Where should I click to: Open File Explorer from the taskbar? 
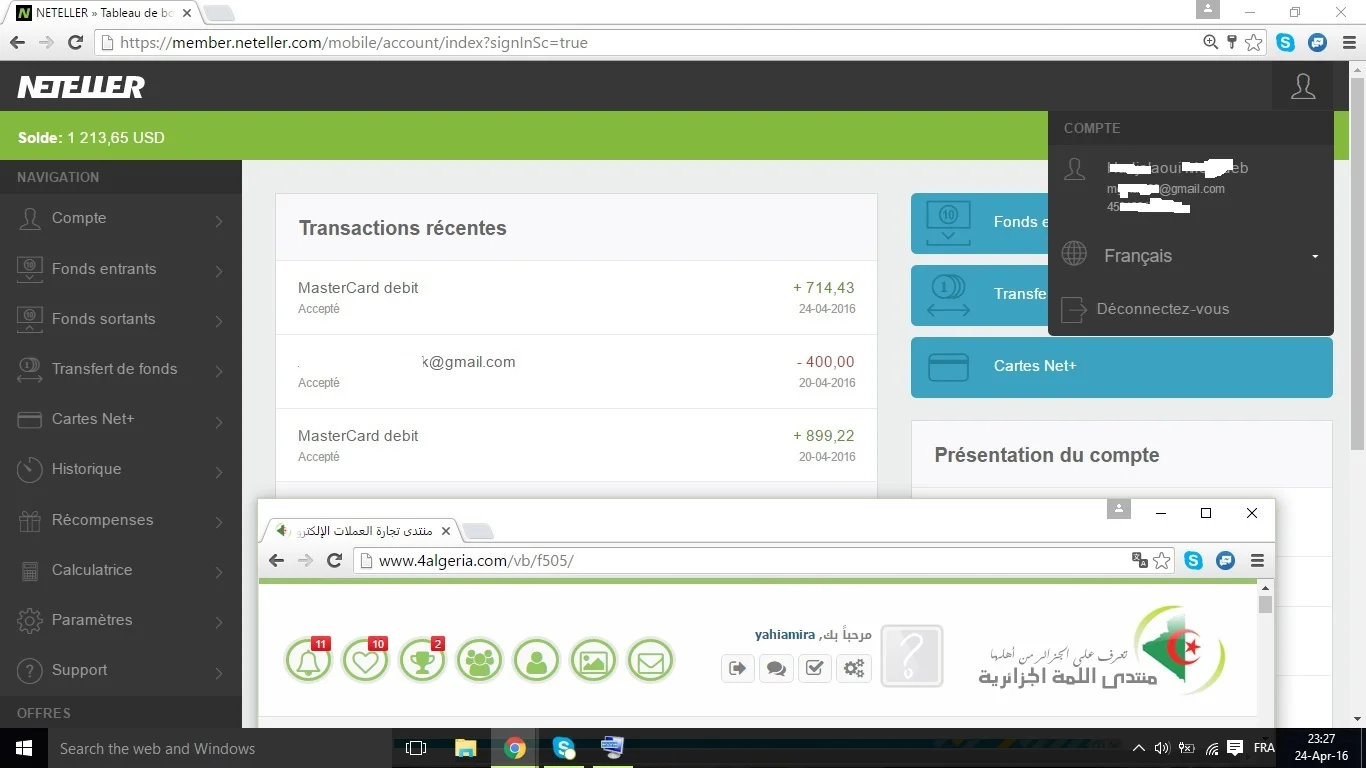[x=465, y=748]
